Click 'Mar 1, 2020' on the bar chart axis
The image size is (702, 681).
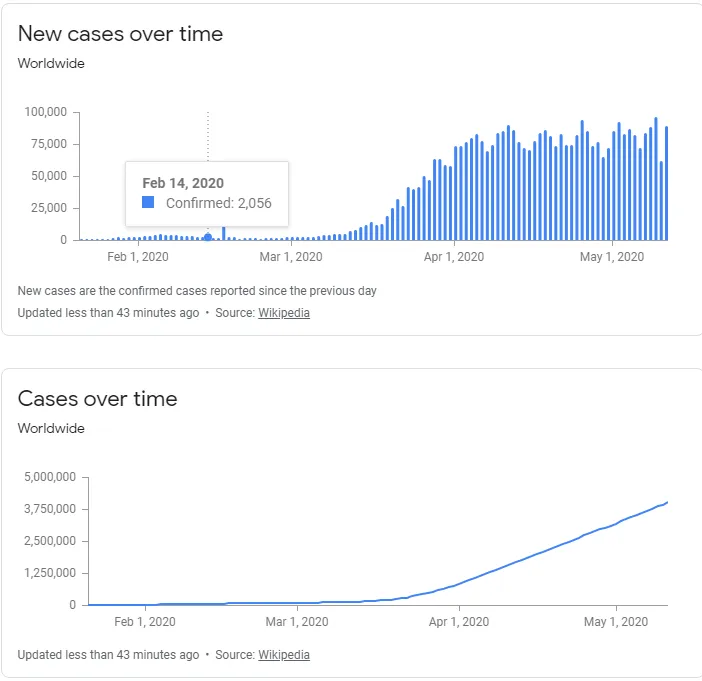click(291, 257)
